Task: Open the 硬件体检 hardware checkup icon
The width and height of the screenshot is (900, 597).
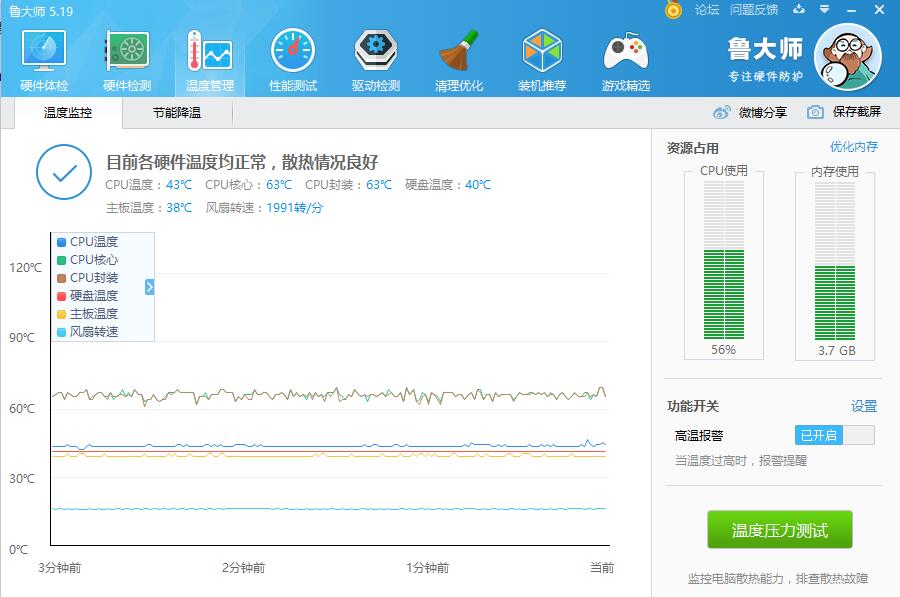Action: coord(41,55)
